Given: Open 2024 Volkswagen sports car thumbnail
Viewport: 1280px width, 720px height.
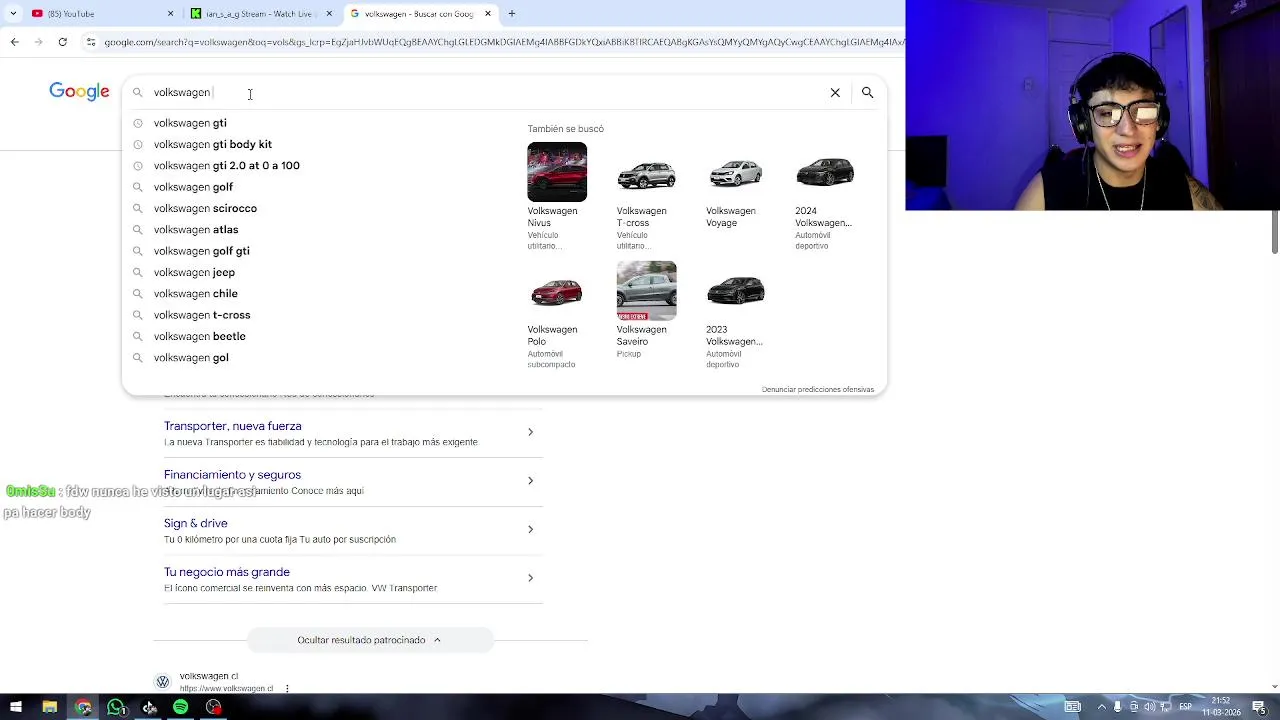Looking at the screenshot, I should pyautogui.click(x=825, y=172).
